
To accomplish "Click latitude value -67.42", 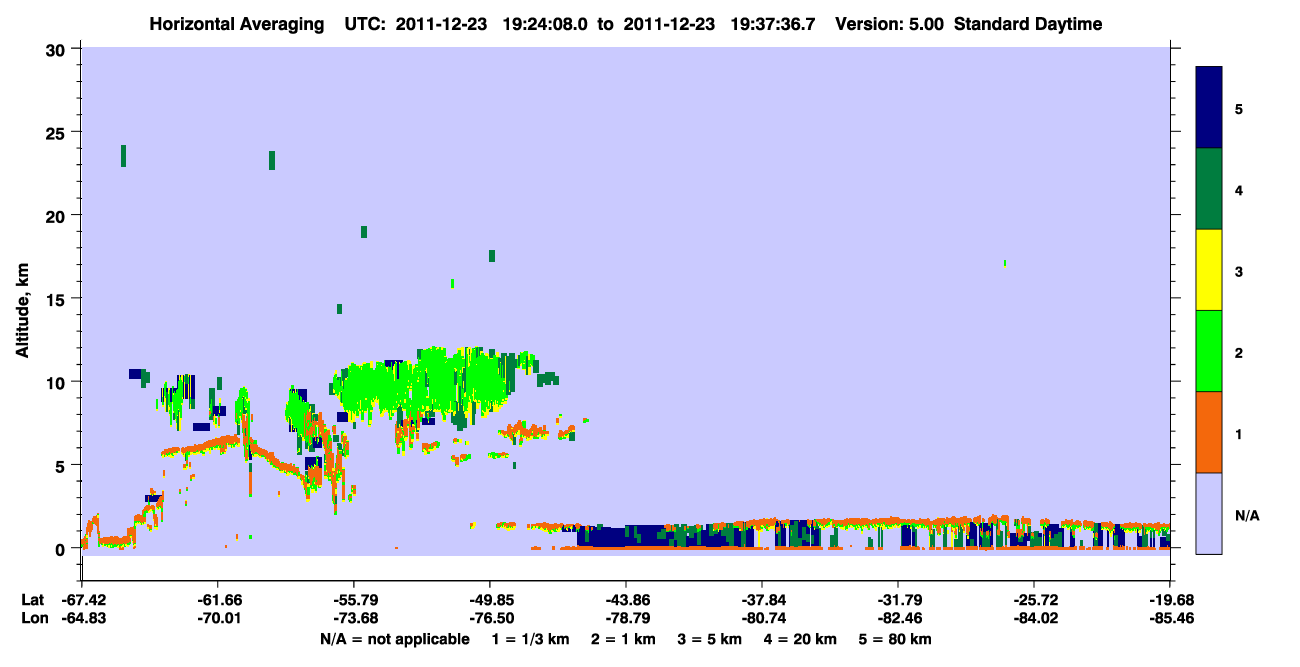I will [82, 600].
